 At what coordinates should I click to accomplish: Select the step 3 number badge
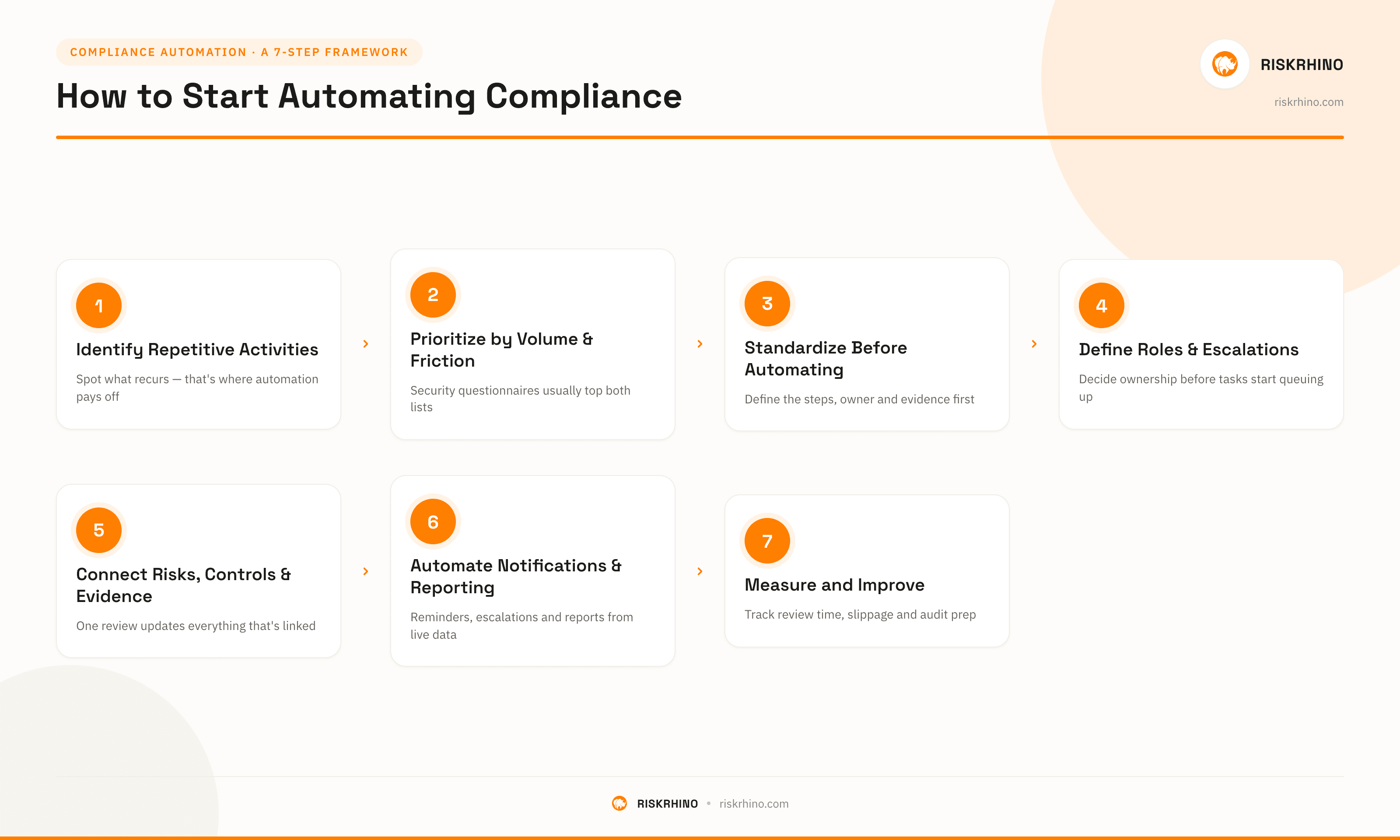click(x=767, y=303)
